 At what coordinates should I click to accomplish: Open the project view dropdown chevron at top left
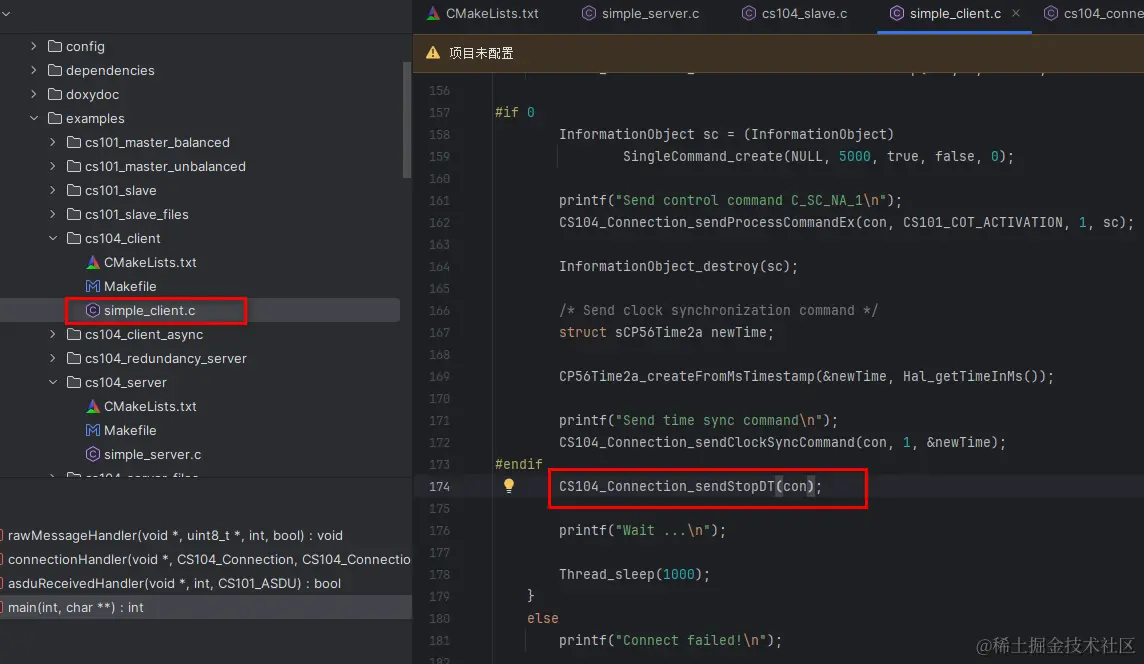point(6,13)
